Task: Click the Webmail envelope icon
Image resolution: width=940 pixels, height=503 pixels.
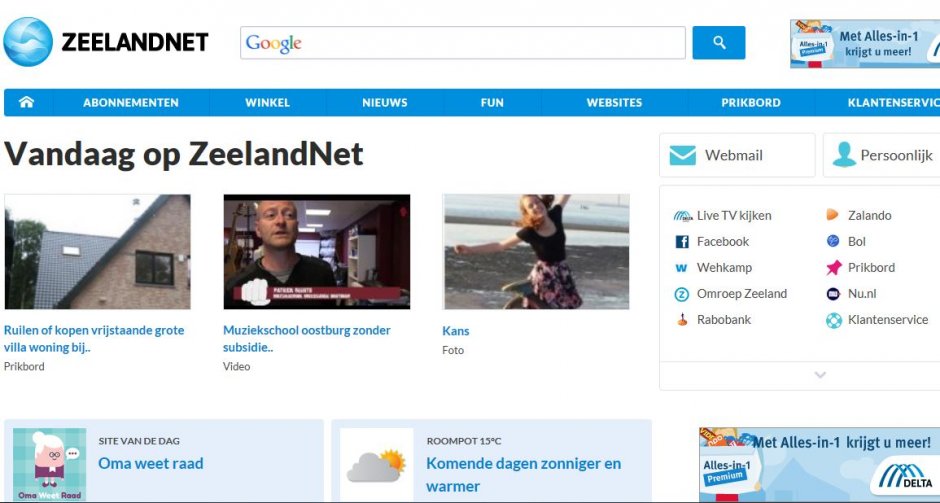Action: pos(682,155)
